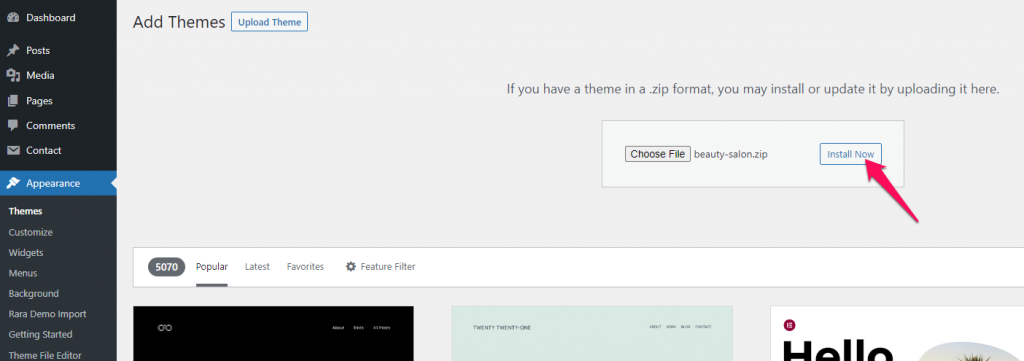This screenshot has width=1024, height=361.
Task: Switch to the Latest themes tab
Action: click(x=257, y=266)
